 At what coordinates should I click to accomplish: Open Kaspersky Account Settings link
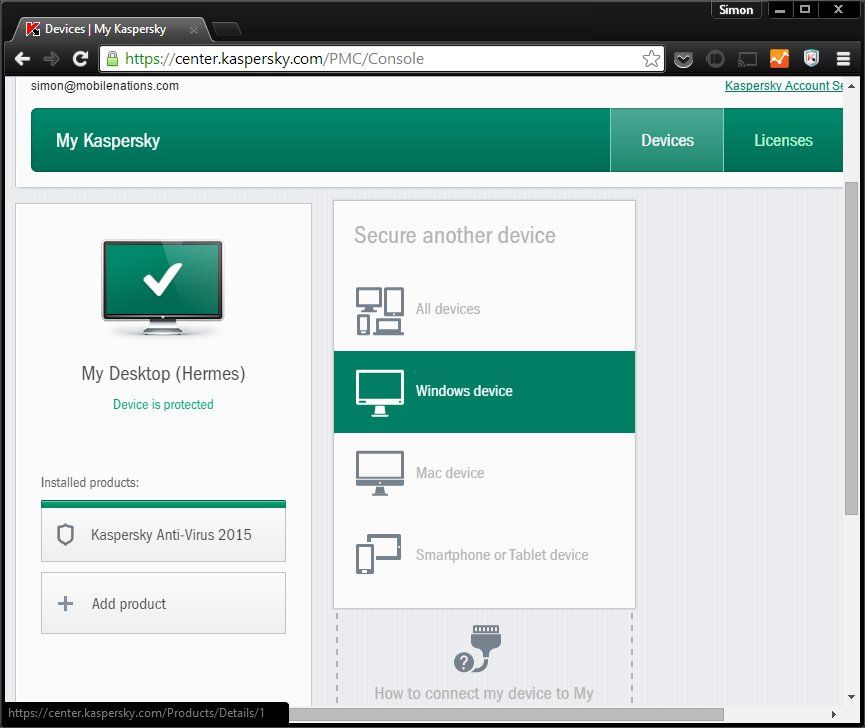coord(783,85)
